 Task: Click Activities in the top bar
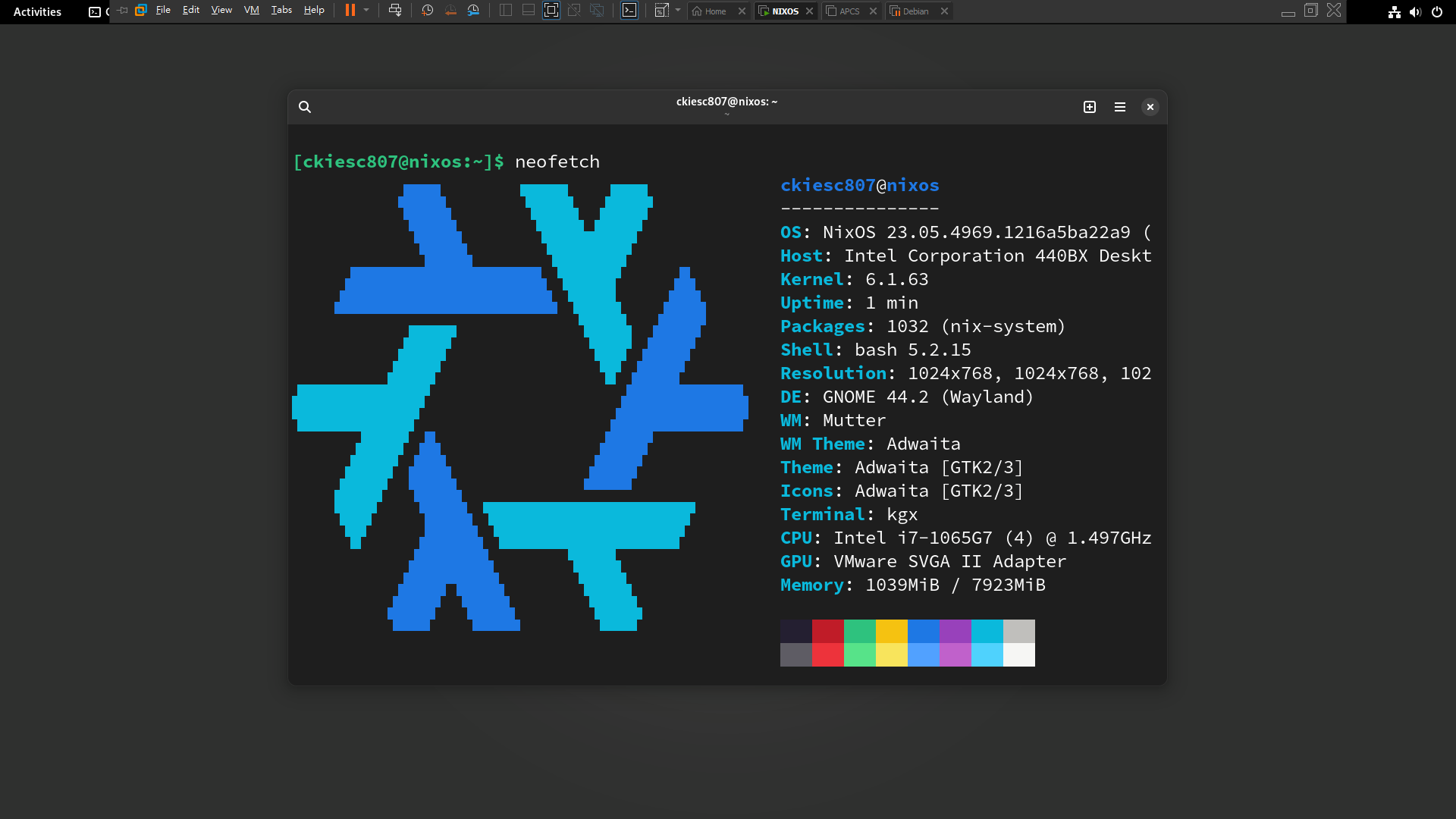click(37, 12)
